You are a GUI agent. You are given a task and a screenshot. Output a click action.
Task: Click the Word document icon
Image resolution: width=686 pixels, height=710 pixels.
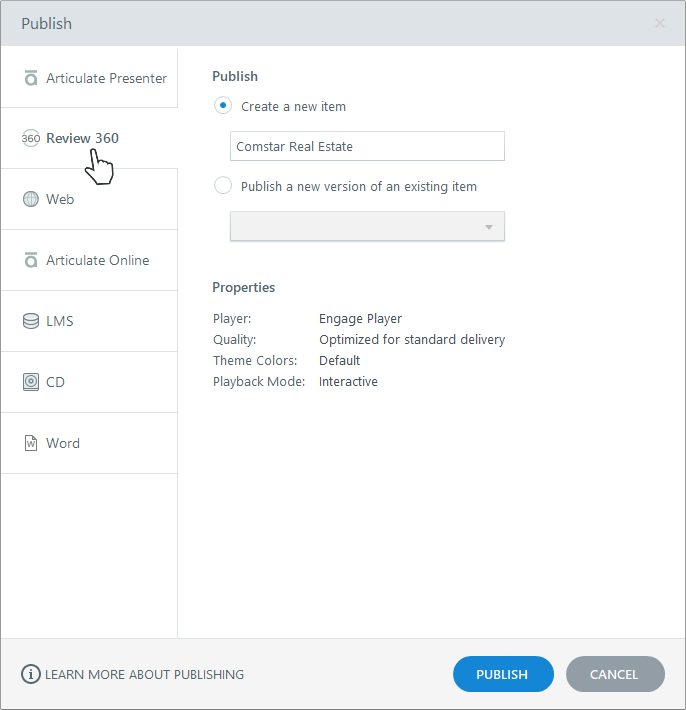tap(31, 443)
